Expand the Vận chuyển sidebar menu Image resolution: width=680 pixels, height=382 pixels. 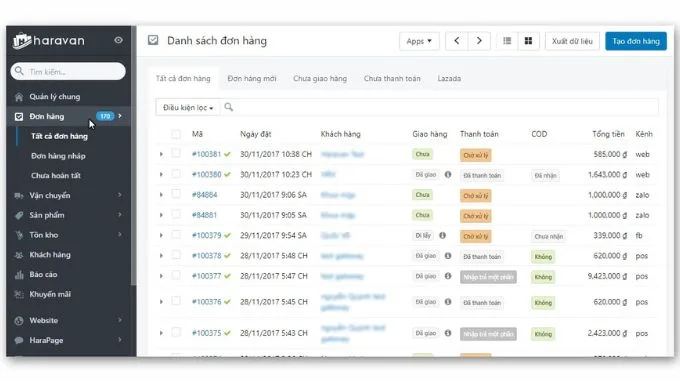[x=68, y=196]
